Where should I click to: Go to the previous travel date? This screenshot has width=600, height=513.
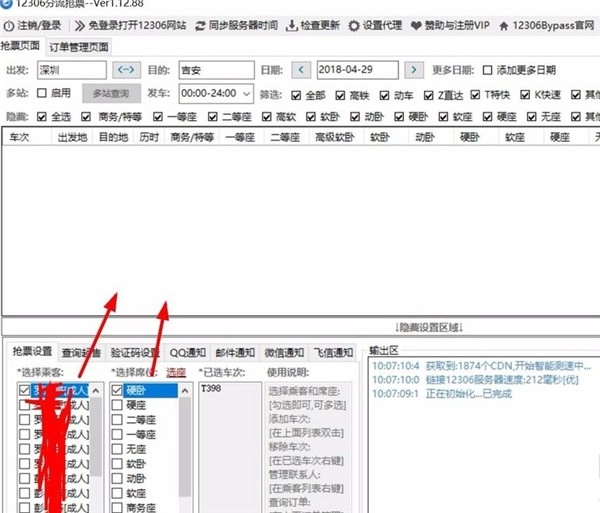coord(300,70)
